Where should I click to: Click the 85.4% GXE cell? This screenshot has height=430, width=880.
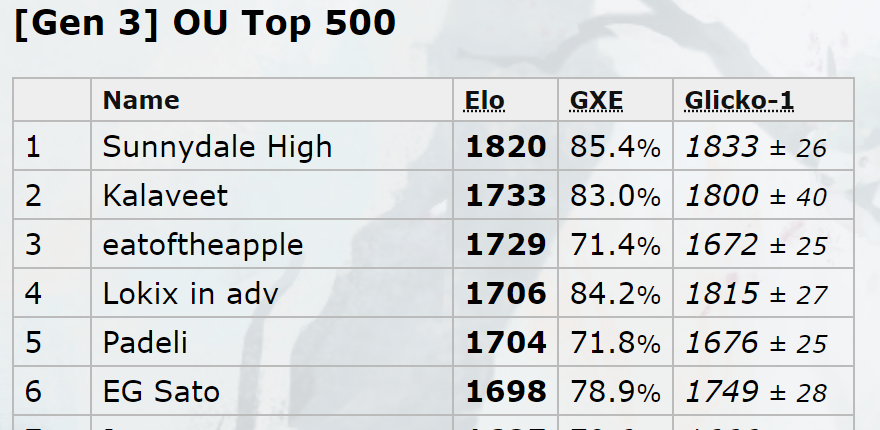click(615, 147)
